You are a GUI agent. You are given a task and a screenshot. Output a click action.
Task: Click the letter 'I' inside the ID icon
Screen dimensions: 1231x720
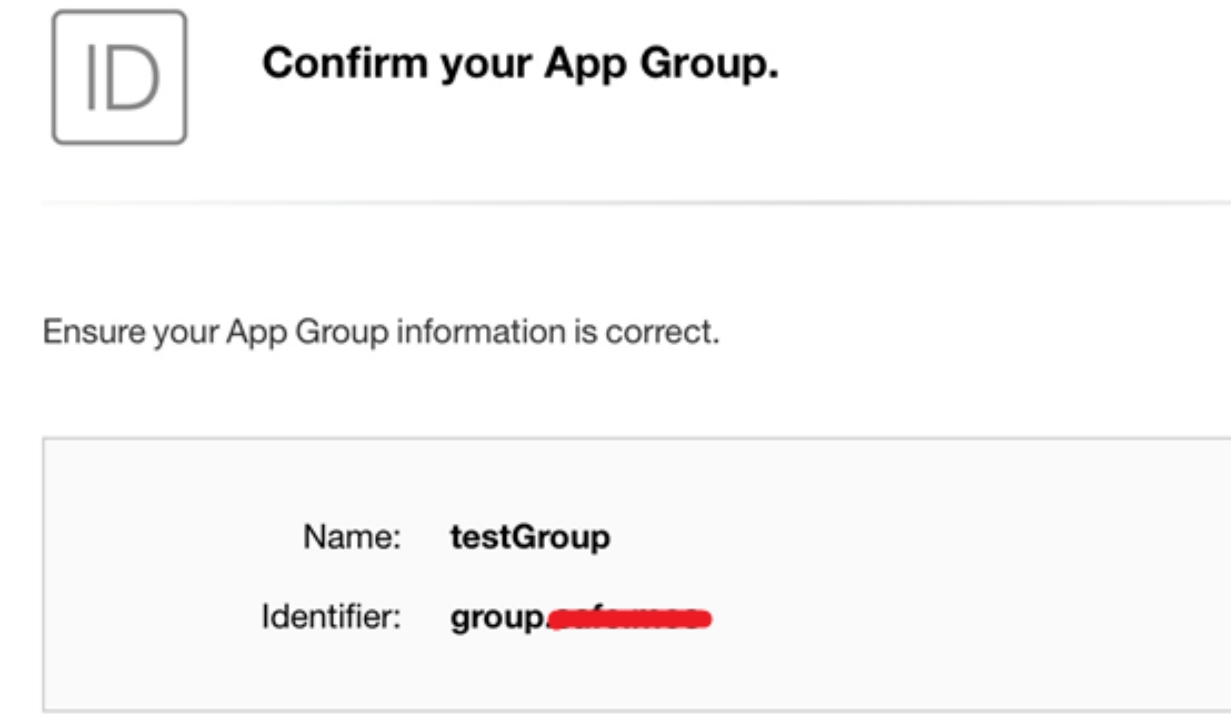(90, 78)
